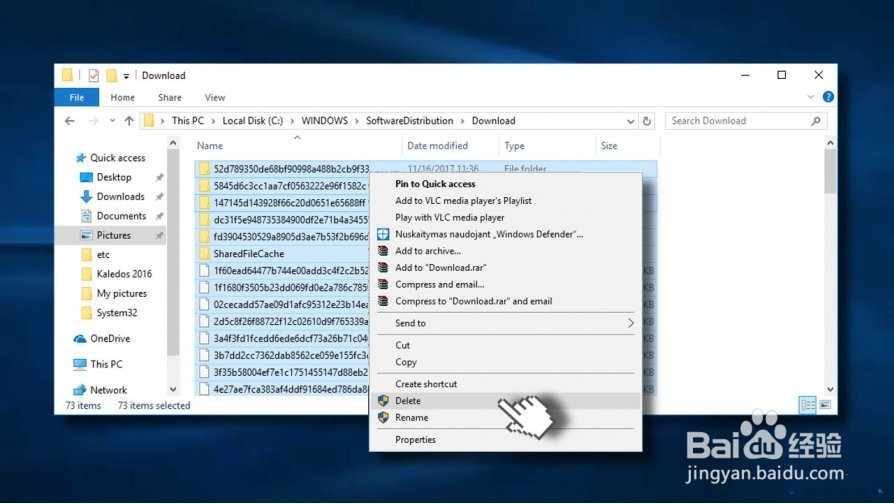894x504 pixels.
Task: Open Documents in the navigation pane
Action: [121, 216]
